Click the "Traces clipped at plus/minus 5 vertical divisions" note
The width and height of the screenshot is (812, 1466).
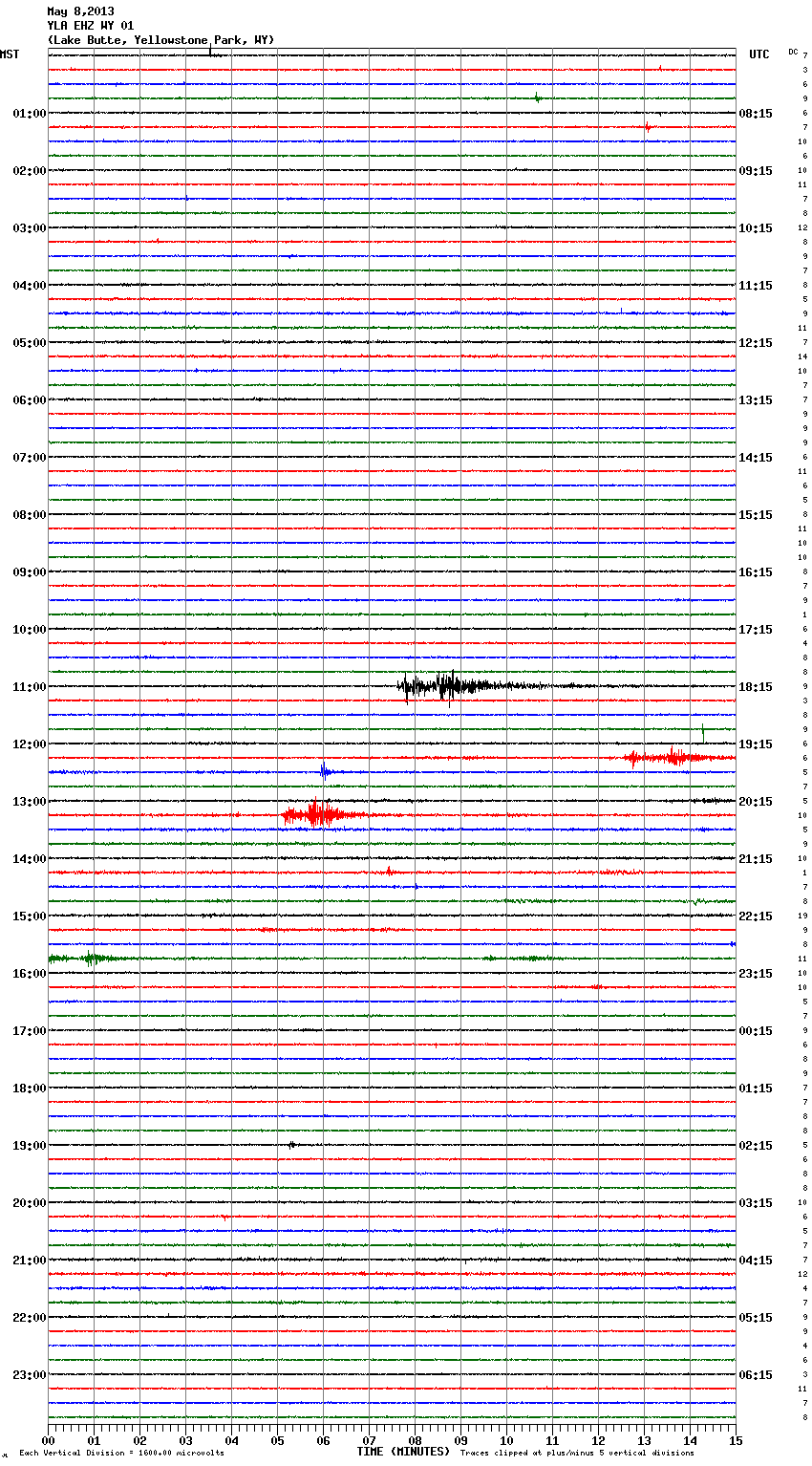(x=577, y=1453)
